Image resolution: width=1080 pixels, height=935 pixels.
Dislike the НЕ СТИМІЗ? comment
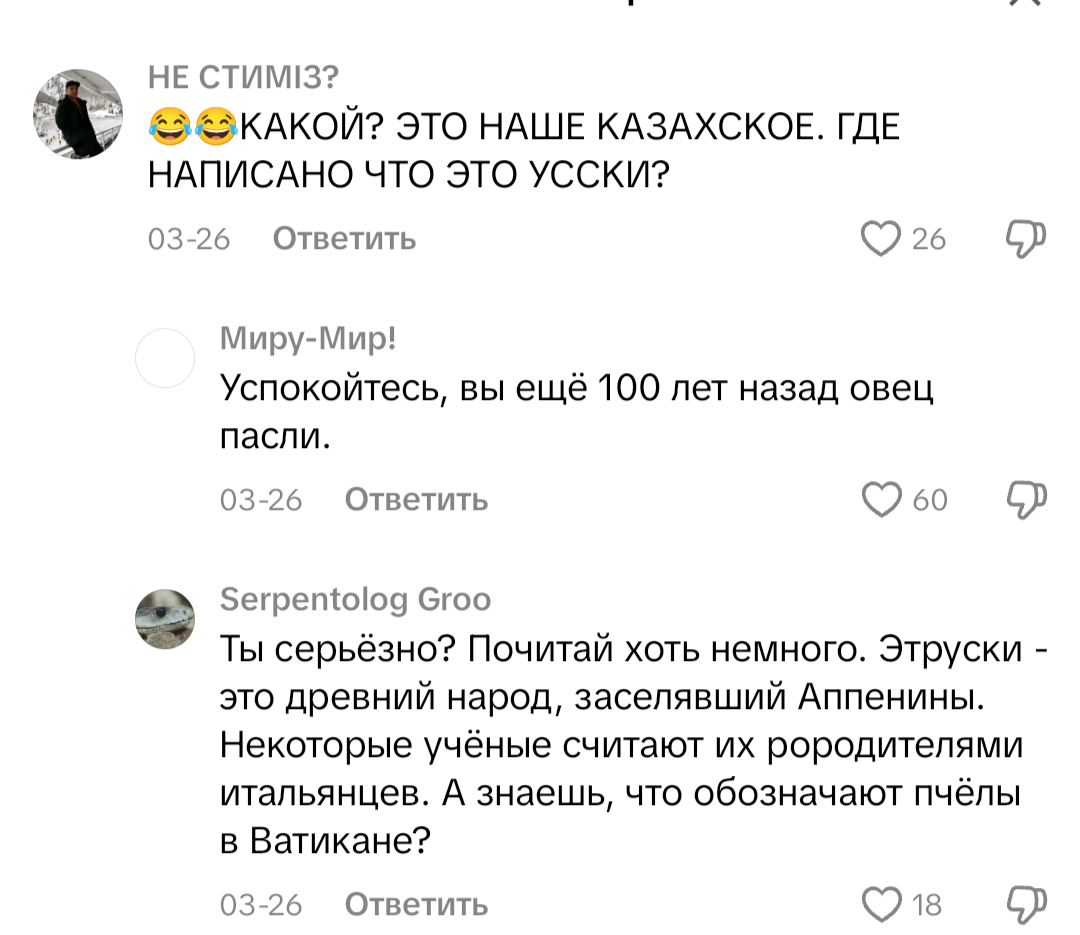[1025, 239]
